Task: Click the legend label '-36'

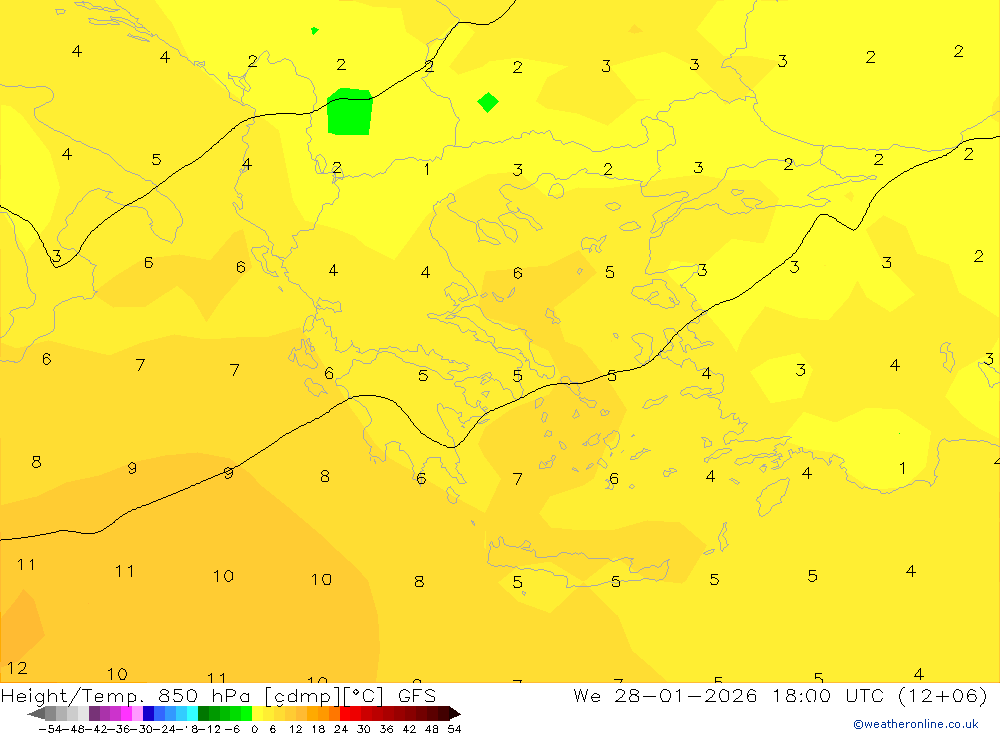Action: [x=119, y=729]
